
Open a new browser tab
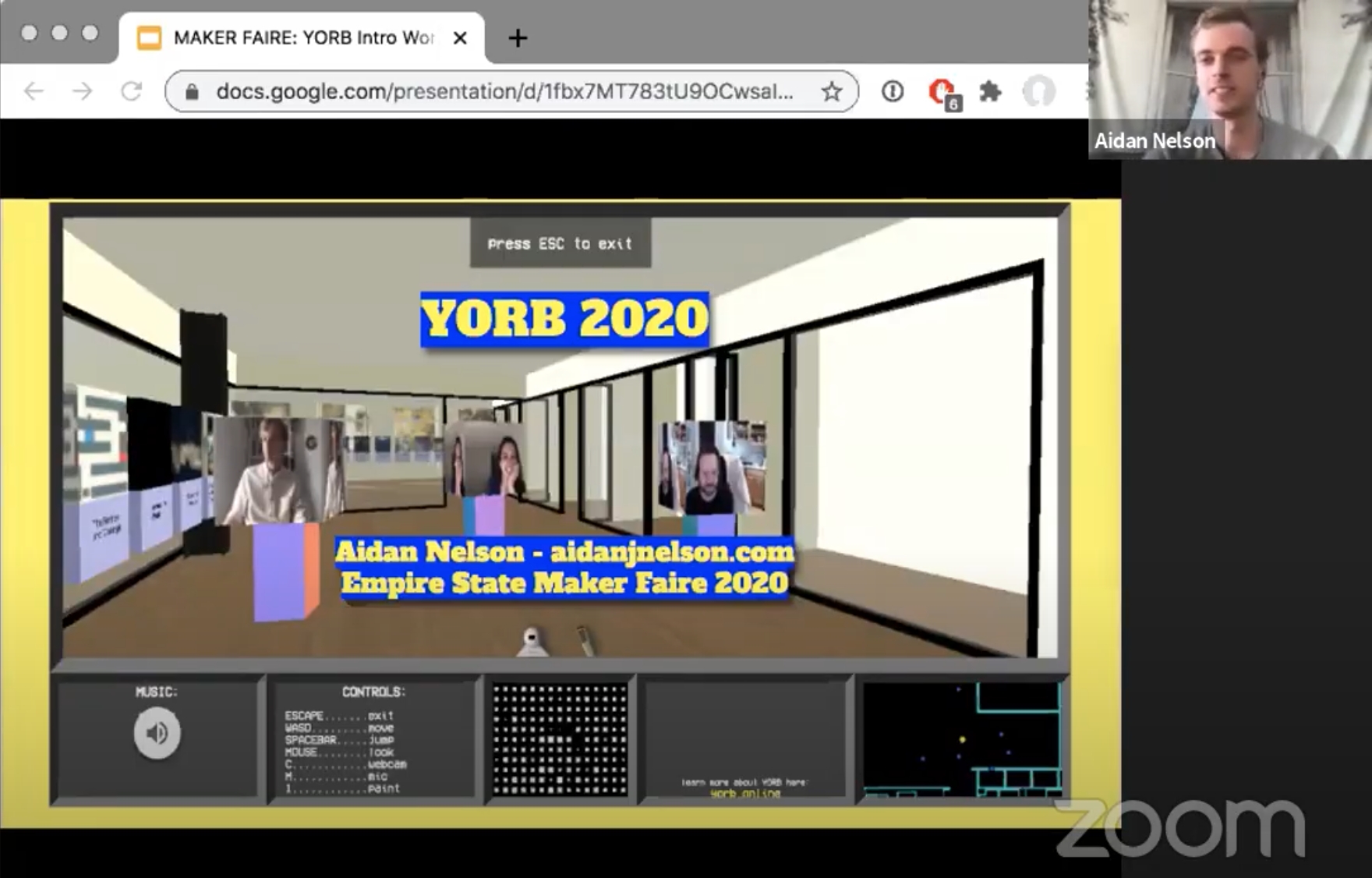click(518, 37)
